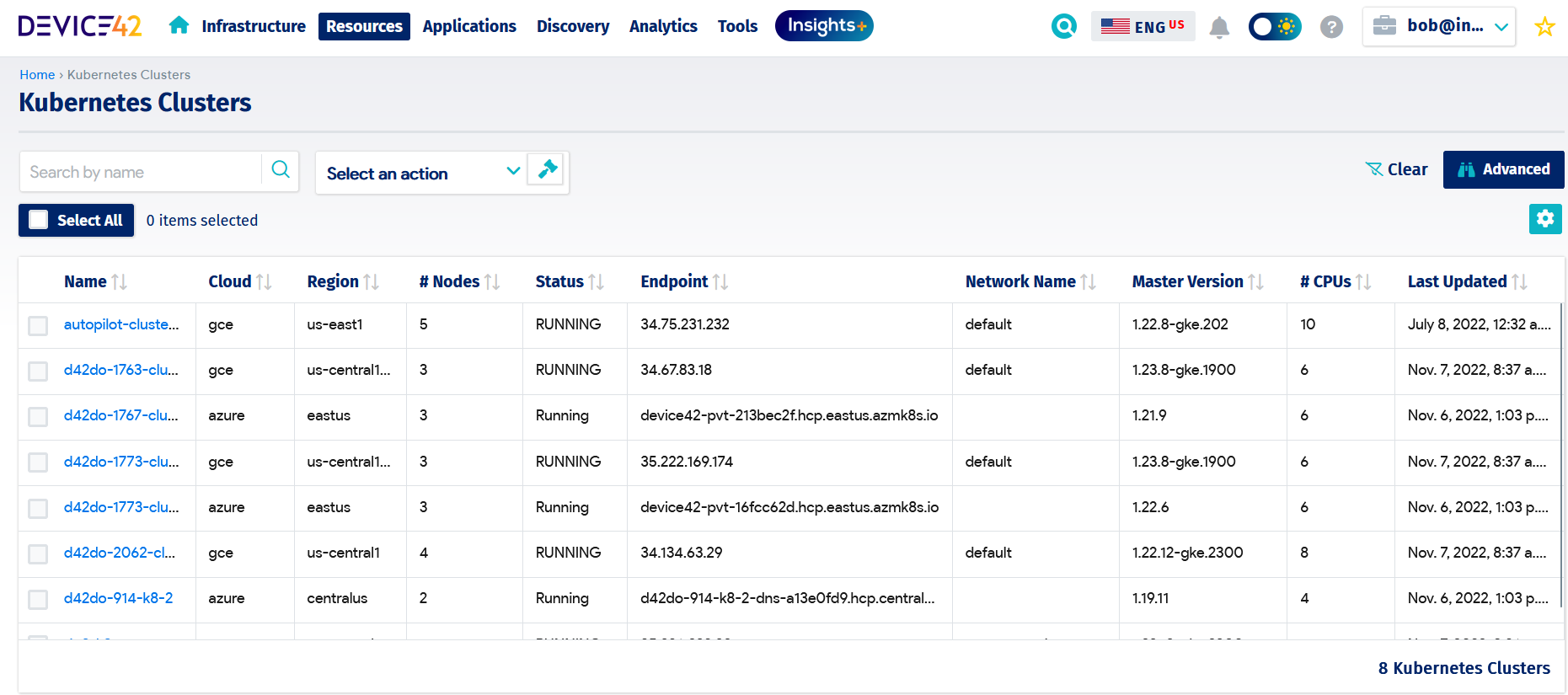Select the d42do-1773 azure row checkbox
Image resolution: width=1568 pixels, height=695 pixels.
pos(38,508)
